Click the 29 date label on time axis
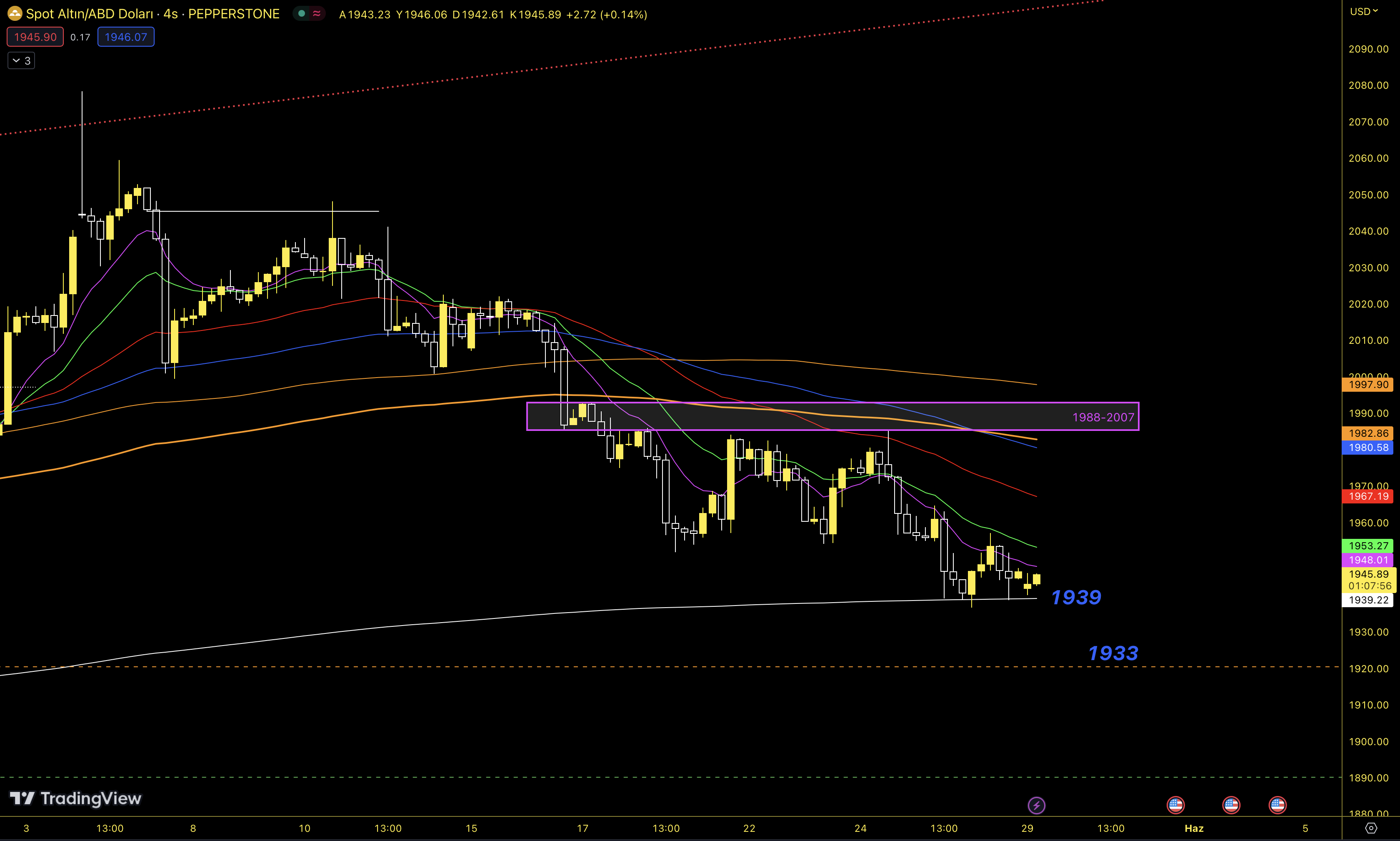 point(1027,828)
